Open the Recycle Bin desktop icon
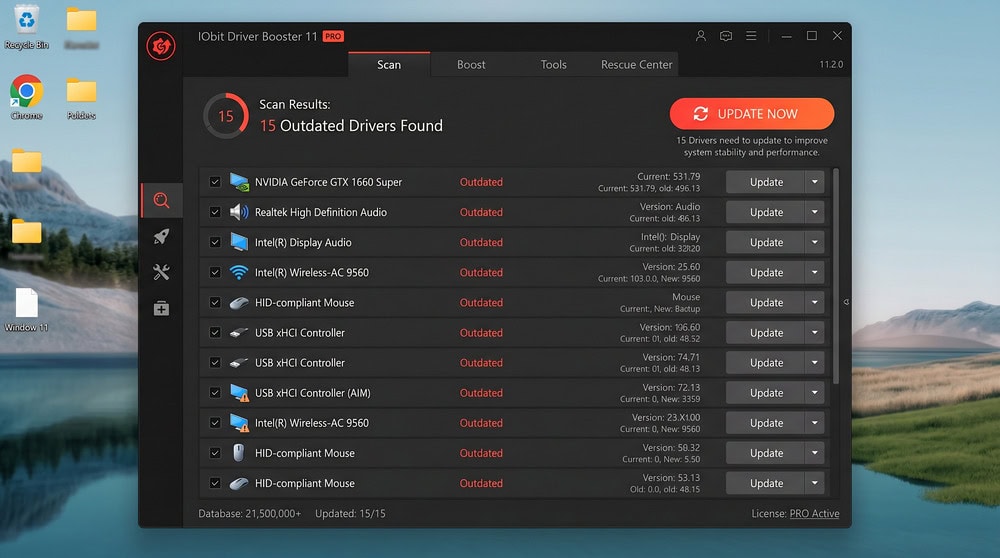The width and height of the screenshot is (1000, 558). [26, 27]
